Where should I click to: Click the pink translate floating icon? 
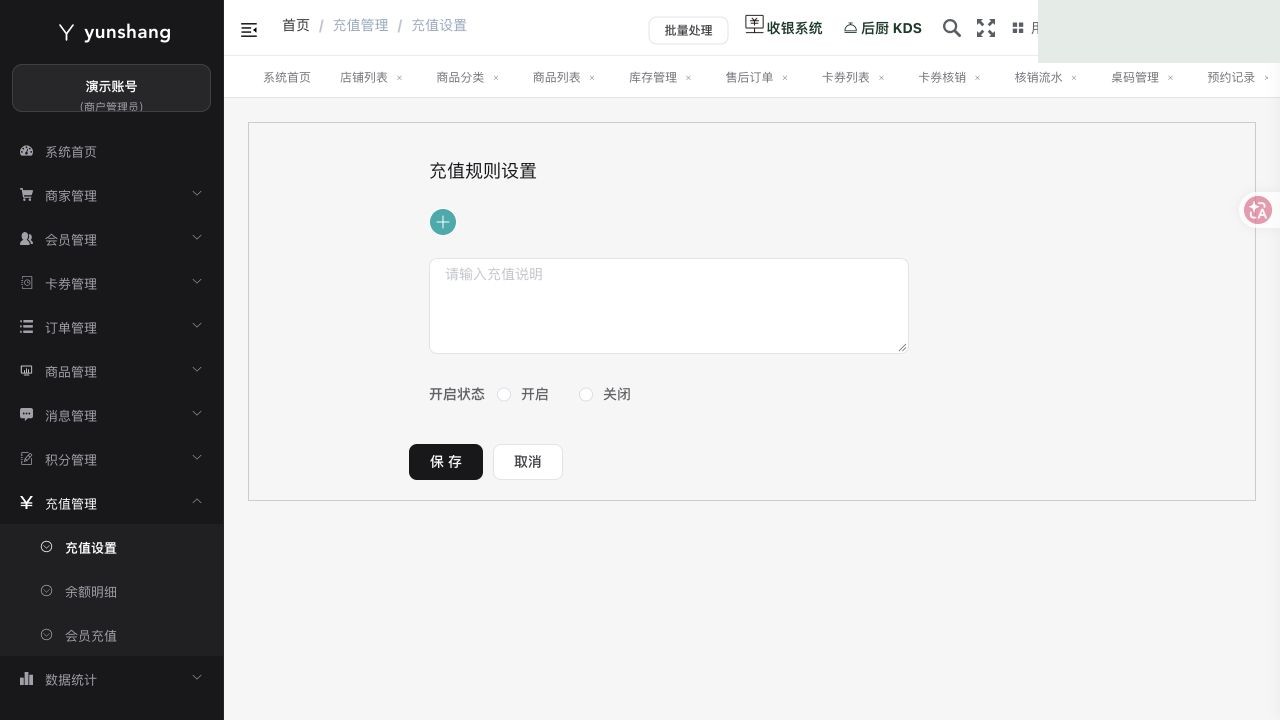[x=1258, y=210]
